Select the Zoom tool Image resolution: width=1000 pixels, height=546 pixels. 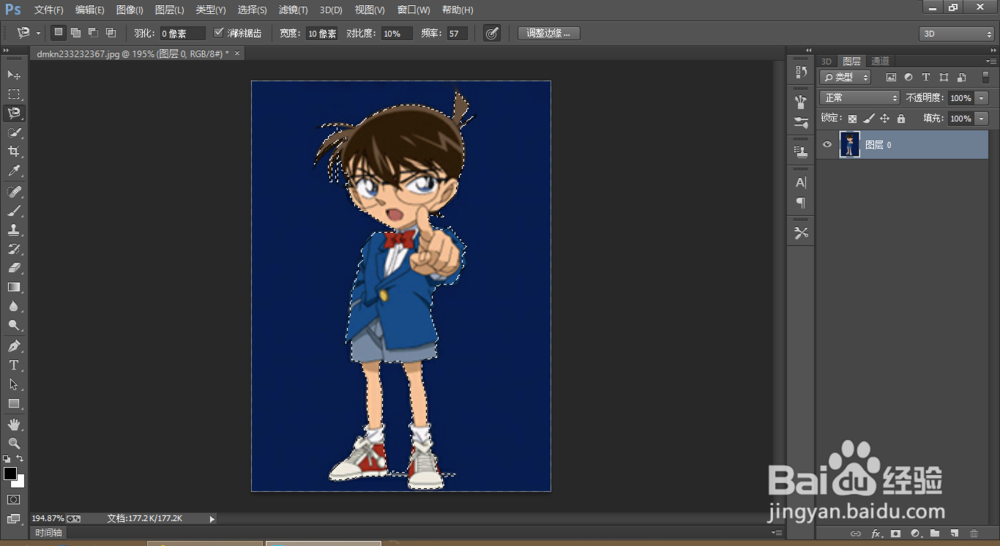point(13,443)
